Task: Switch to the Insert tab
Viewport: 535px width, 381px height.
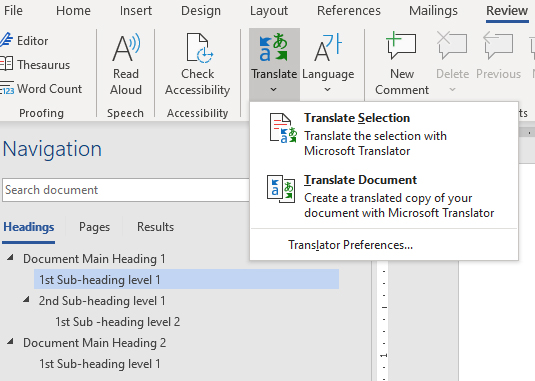Action: point(135,11)
